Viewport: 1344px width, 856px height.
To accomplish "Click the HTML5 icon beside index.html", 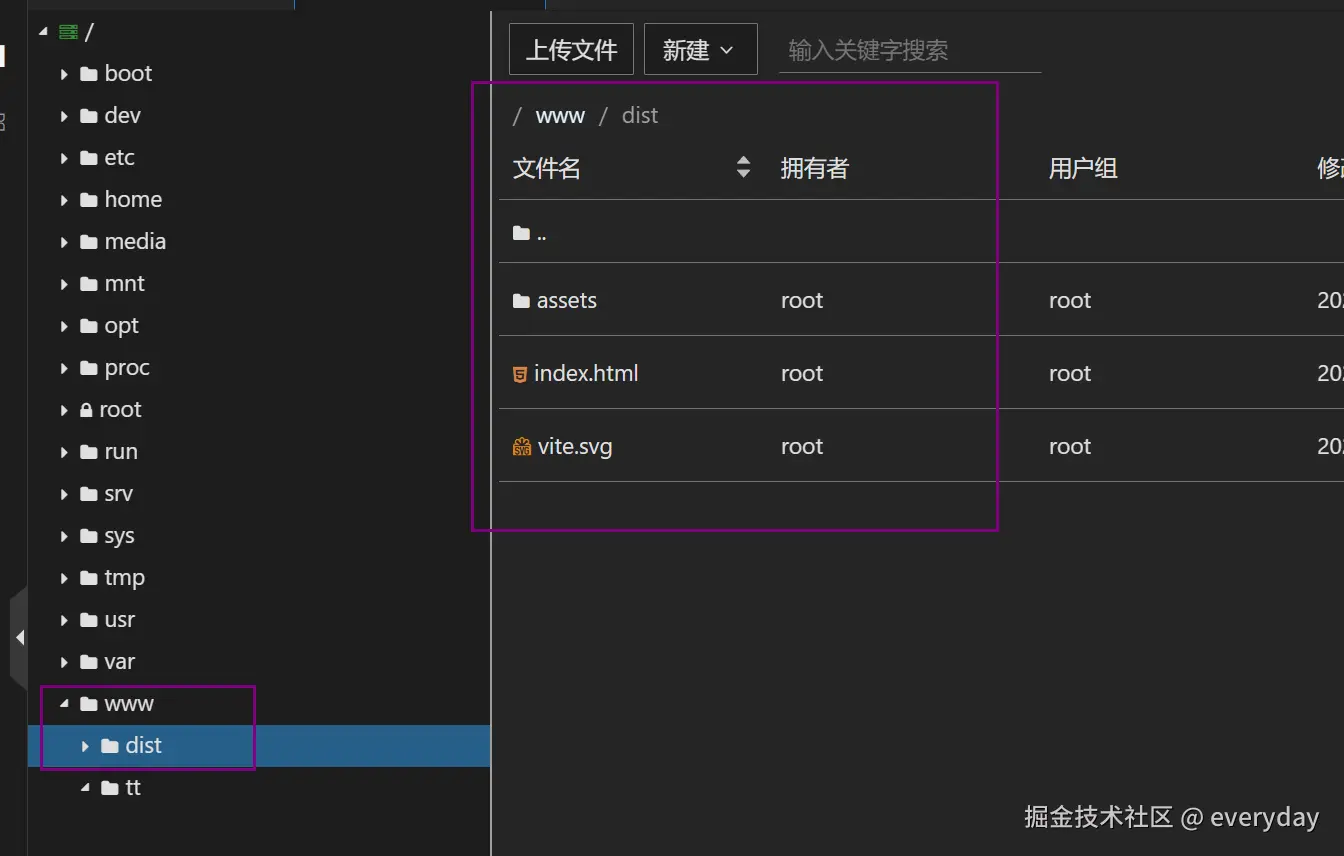I will pyautogui.click(x=520, y=374).
